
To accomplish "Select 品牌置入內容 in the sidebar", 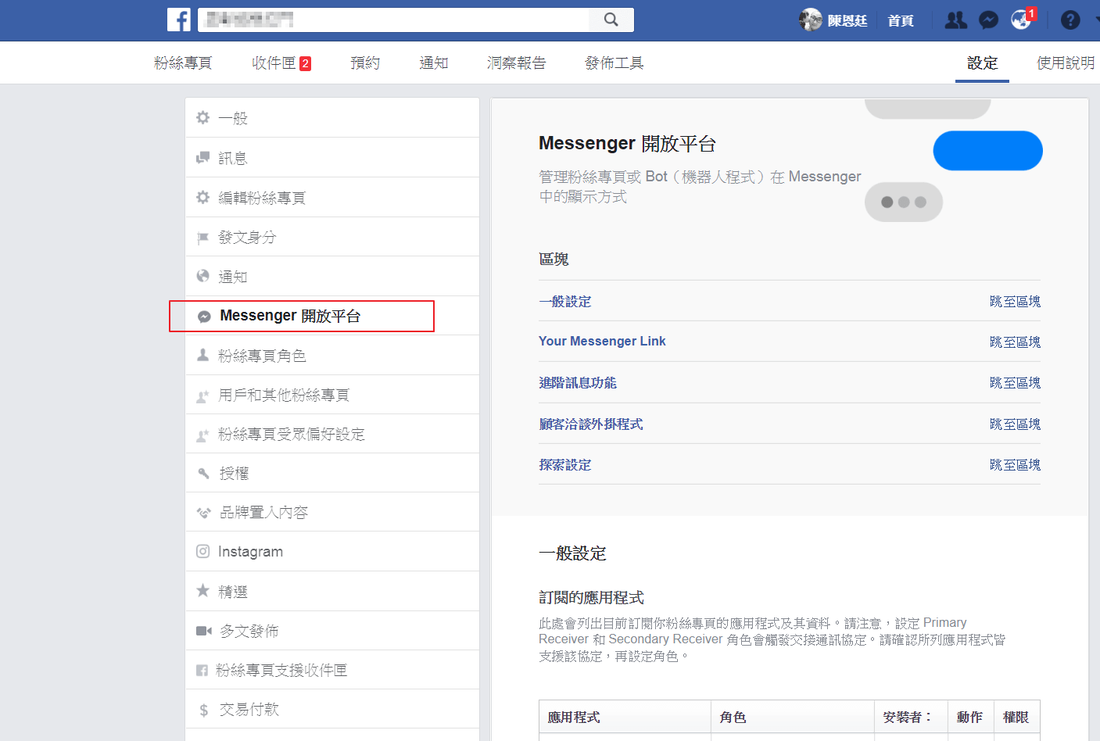I will coord(333,513).
